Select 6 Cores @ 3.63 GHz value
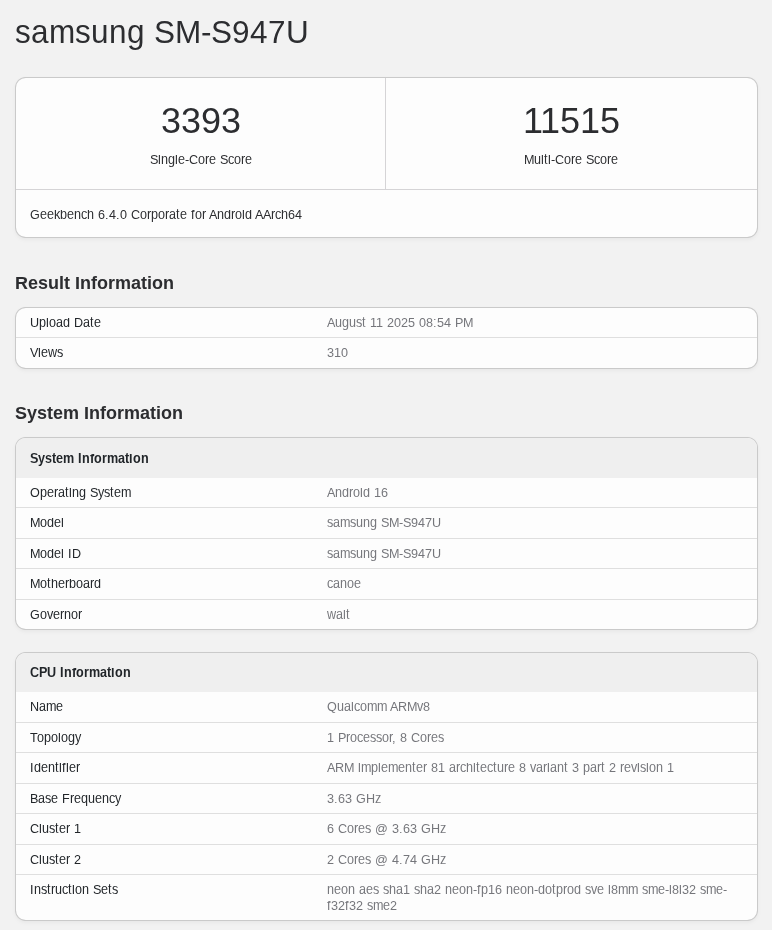The image size is (772, 930). (386, 829)
